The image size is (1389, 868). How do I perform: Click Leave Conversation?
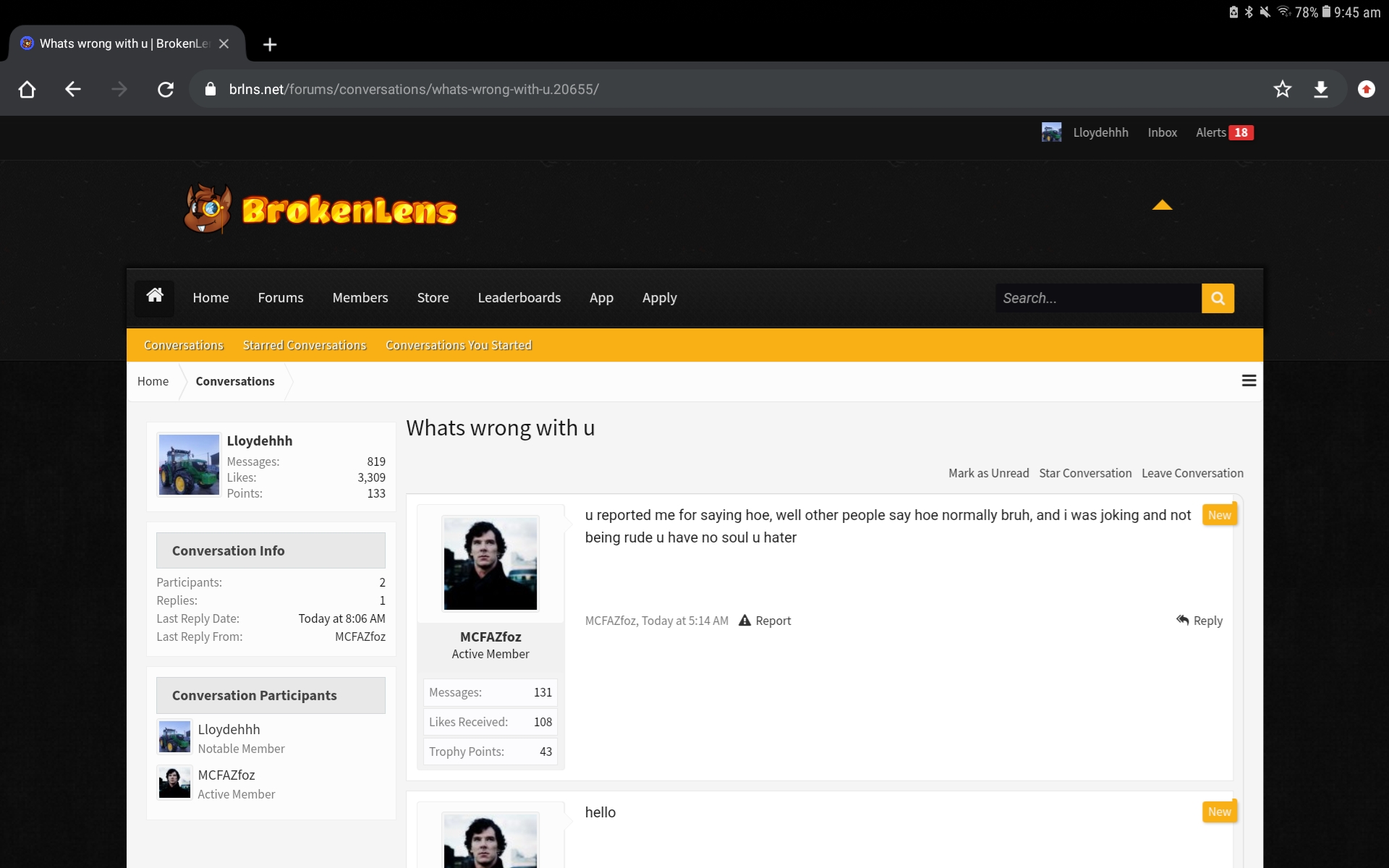pos(1192,473)
